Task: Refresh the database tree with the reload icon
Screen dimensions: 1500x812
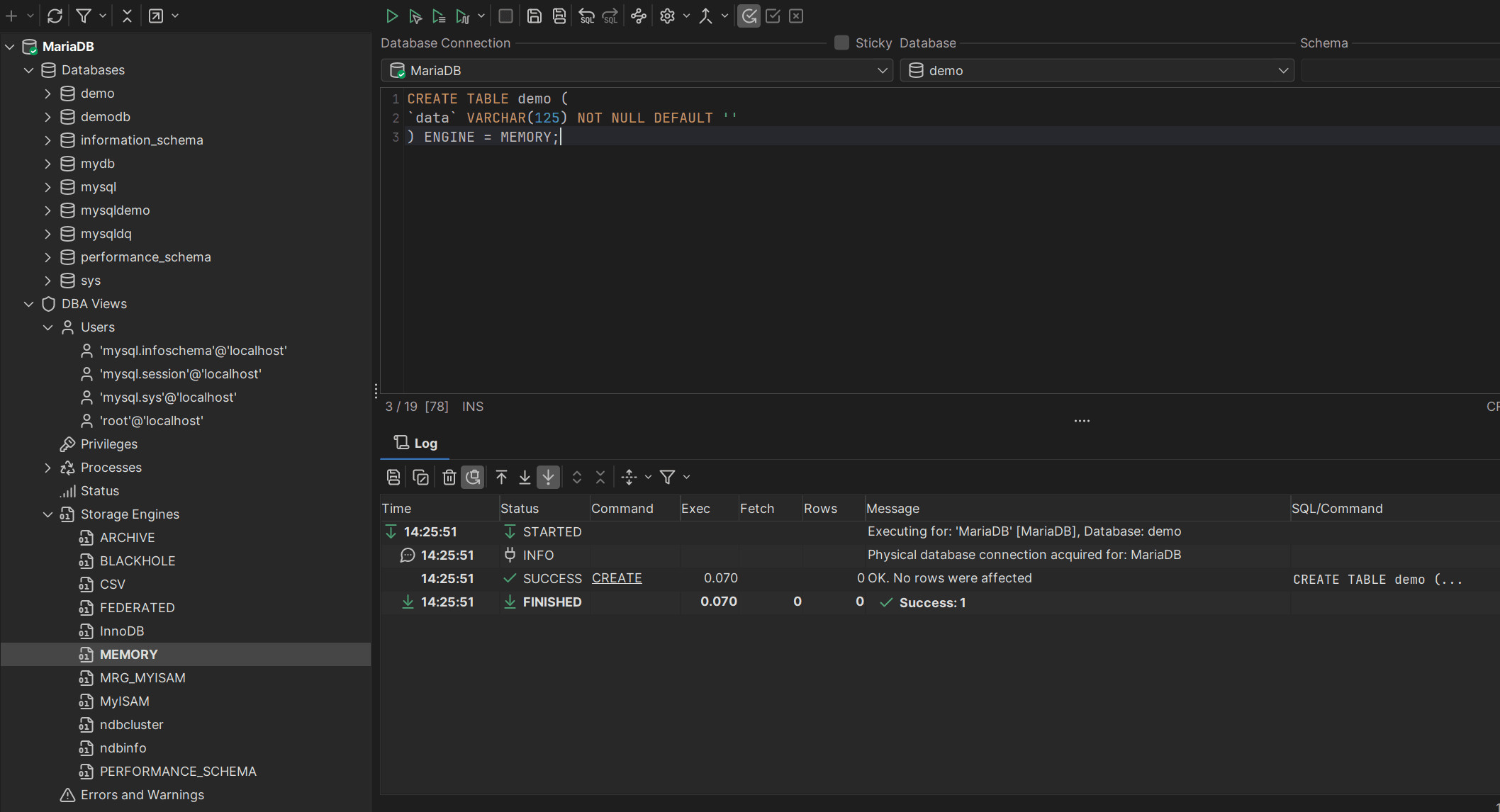Action: pyautogui.click(x=55, y=16)
